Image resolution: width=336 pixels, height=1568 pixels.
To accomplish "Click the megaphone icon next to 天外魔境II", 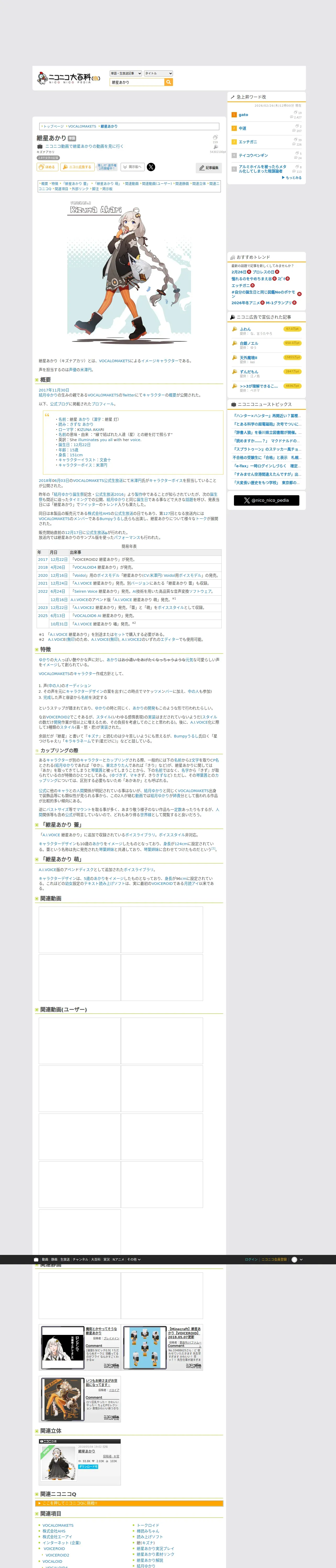I will tap(234, 357).
